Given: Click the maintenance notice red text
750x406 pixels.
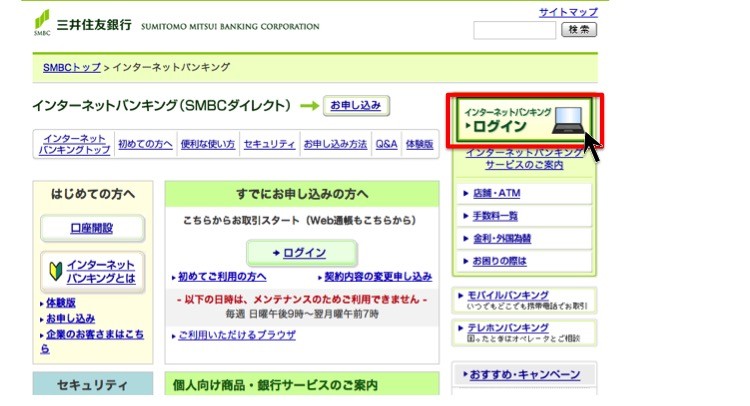Looking at the screenshot, I should pos(302,299).
